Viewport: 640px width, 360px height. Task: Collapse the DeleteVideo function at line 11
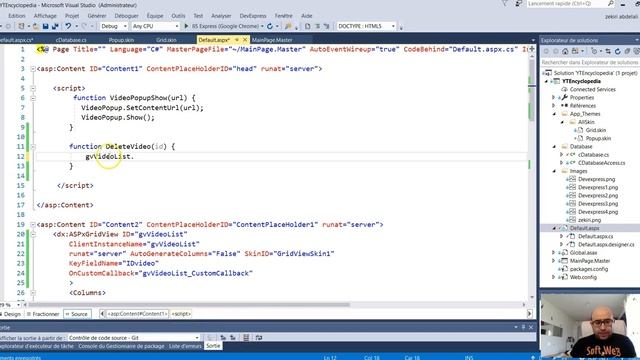pyautogui.click(x=33, y=147)
